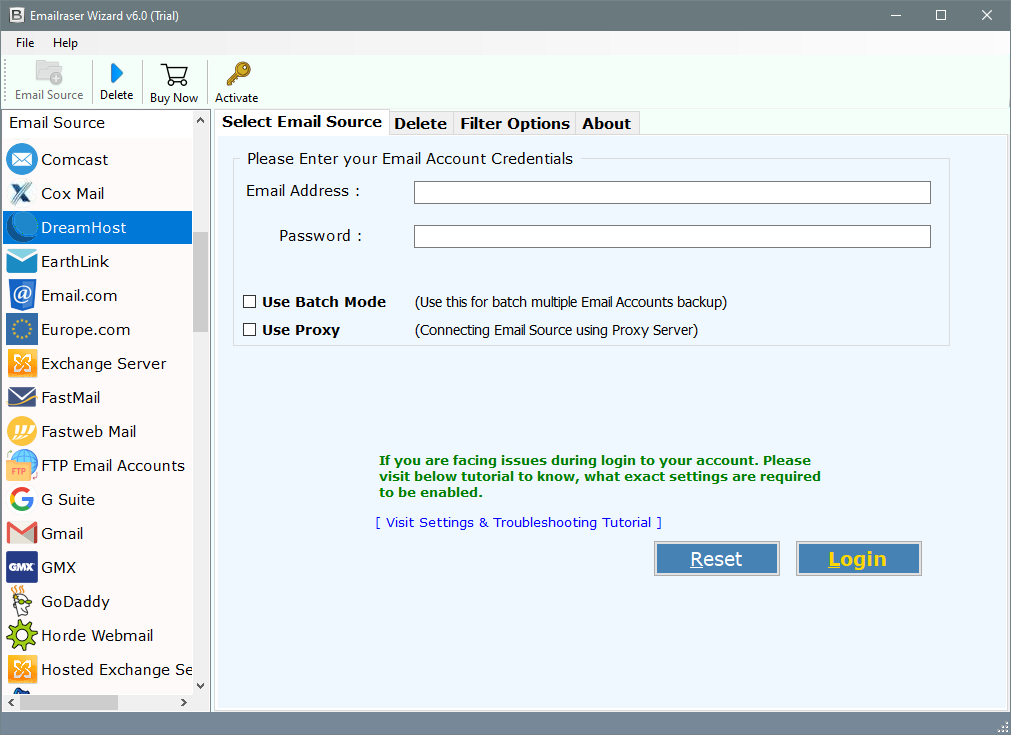Viewport: 1011px width, 735px height.
Task: Select the DreamHost moon icon
Action: [22, 227]
